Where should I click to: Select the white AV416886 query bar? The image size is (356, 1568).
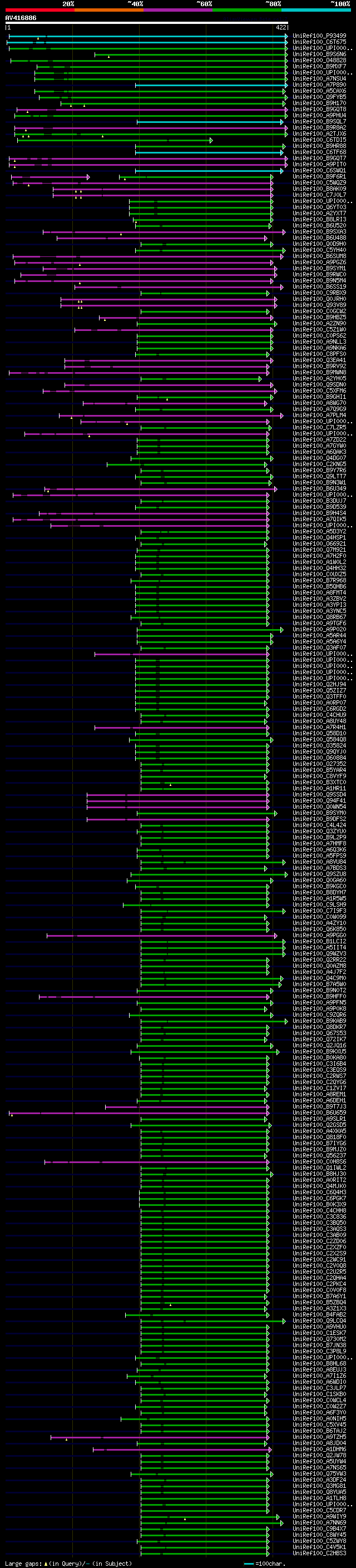click(x=147, y=23)
